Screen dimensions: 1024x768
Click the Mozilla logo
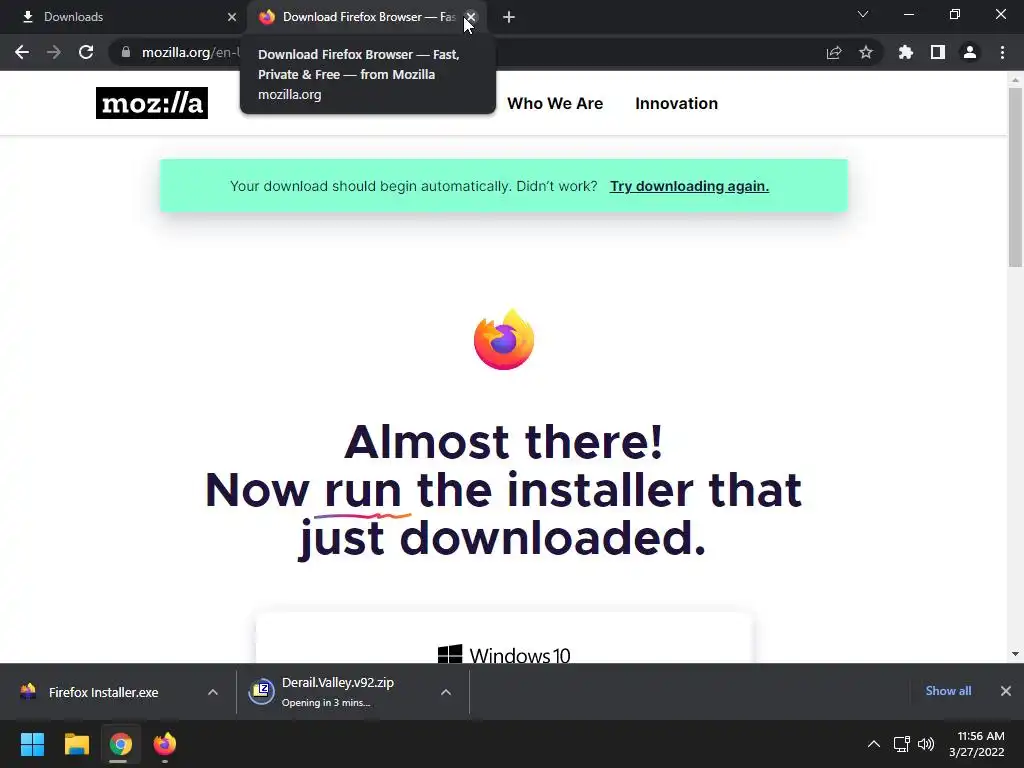tap(152, 103)
